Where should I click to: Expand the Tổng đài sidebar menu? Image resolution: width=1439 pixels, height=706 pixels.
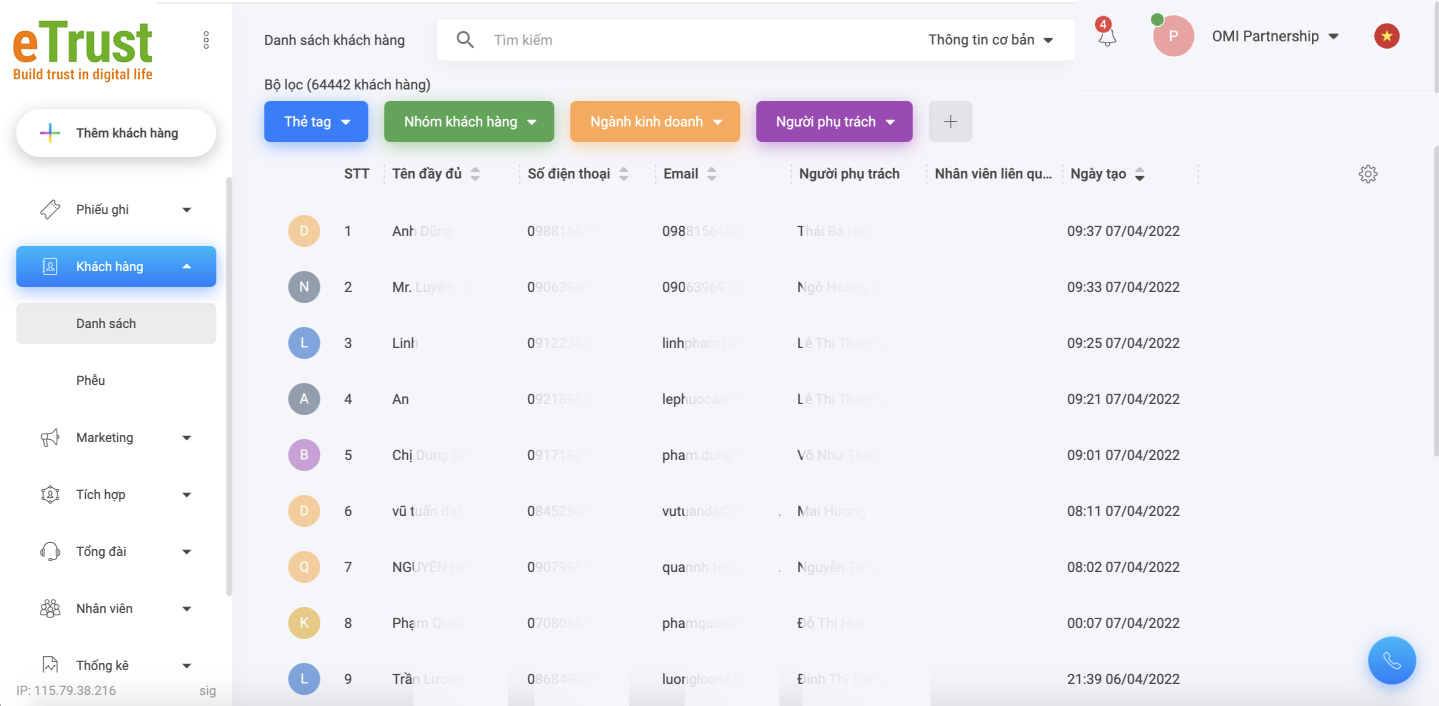pyautogui.click(x=116, y=552)
